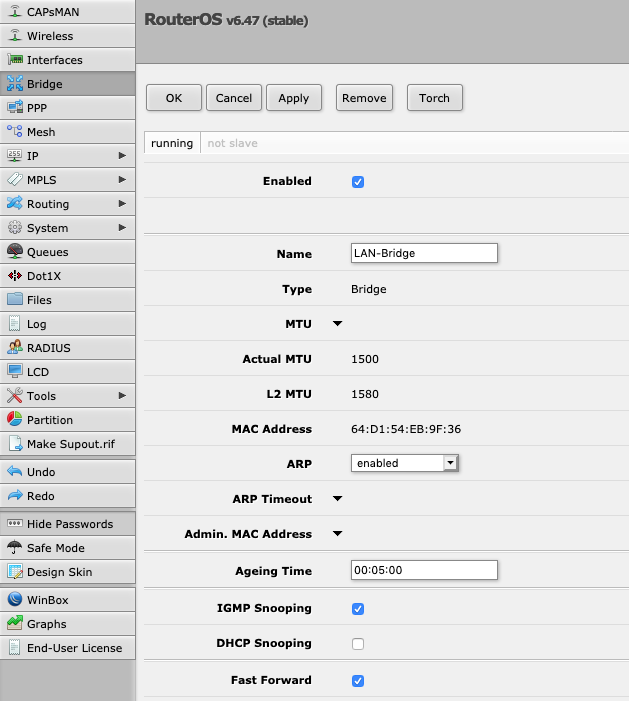
Task: Click the RADIUS users icon
Action: click(x=15, y=348)
